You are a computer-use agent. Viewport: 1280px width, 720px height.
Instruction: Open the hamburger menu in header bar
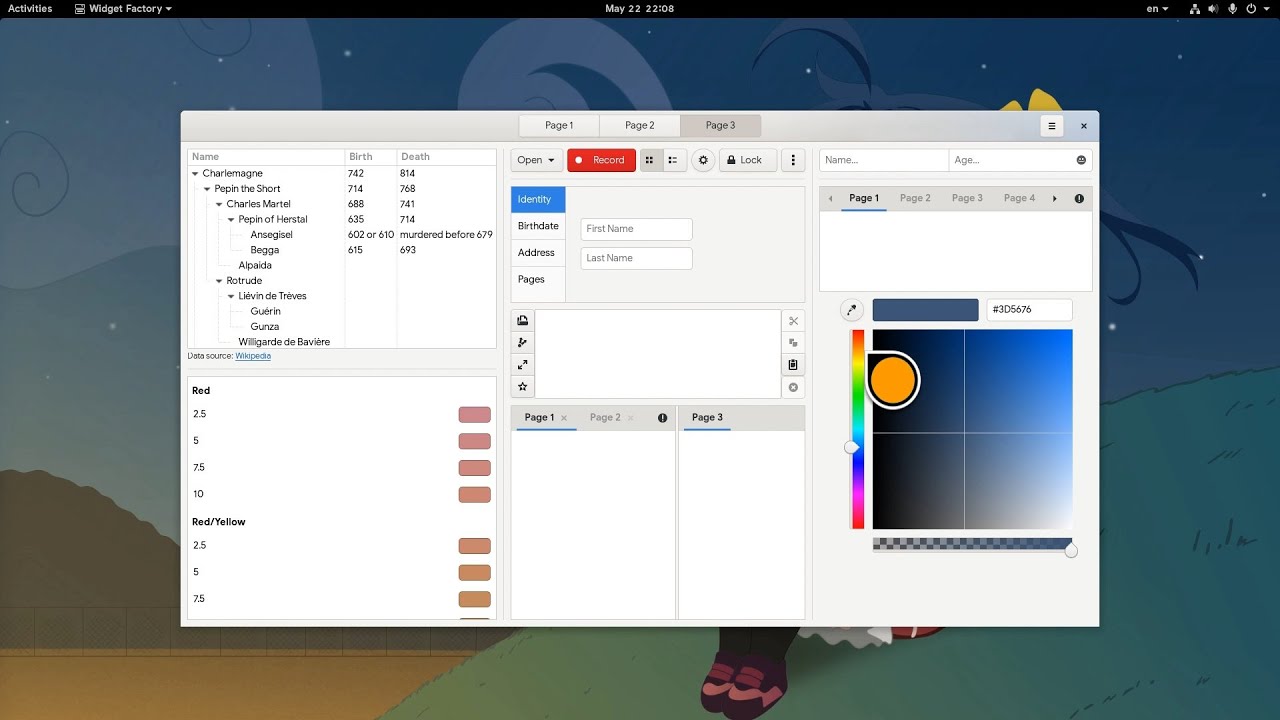1051,126
